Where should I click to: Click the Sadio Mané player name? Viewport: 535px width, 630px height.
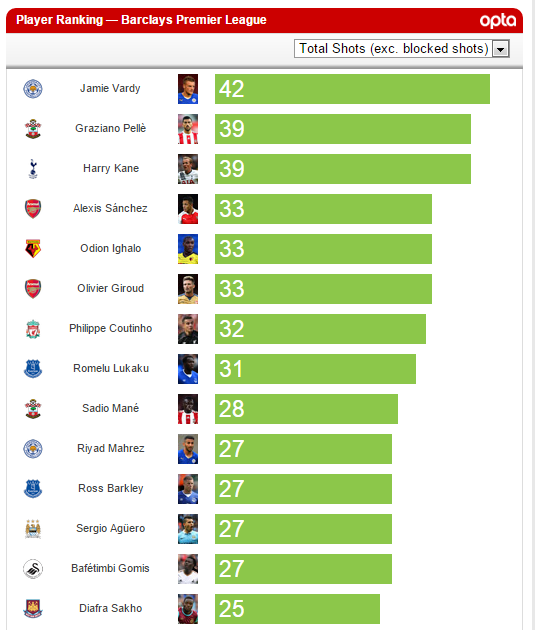click(x=111, y=408)
